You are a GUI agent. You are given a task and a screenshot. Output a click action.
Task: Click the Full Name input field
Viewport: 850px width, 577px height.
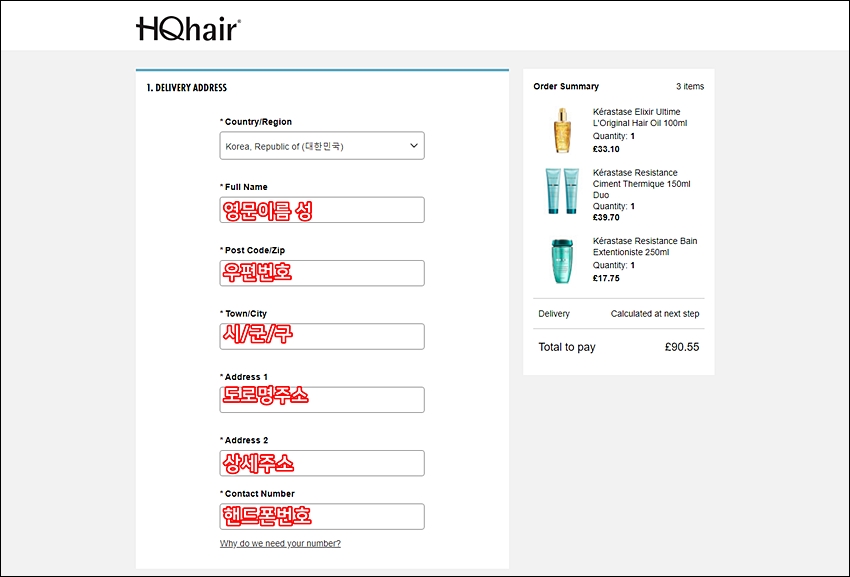click(322, 210)
